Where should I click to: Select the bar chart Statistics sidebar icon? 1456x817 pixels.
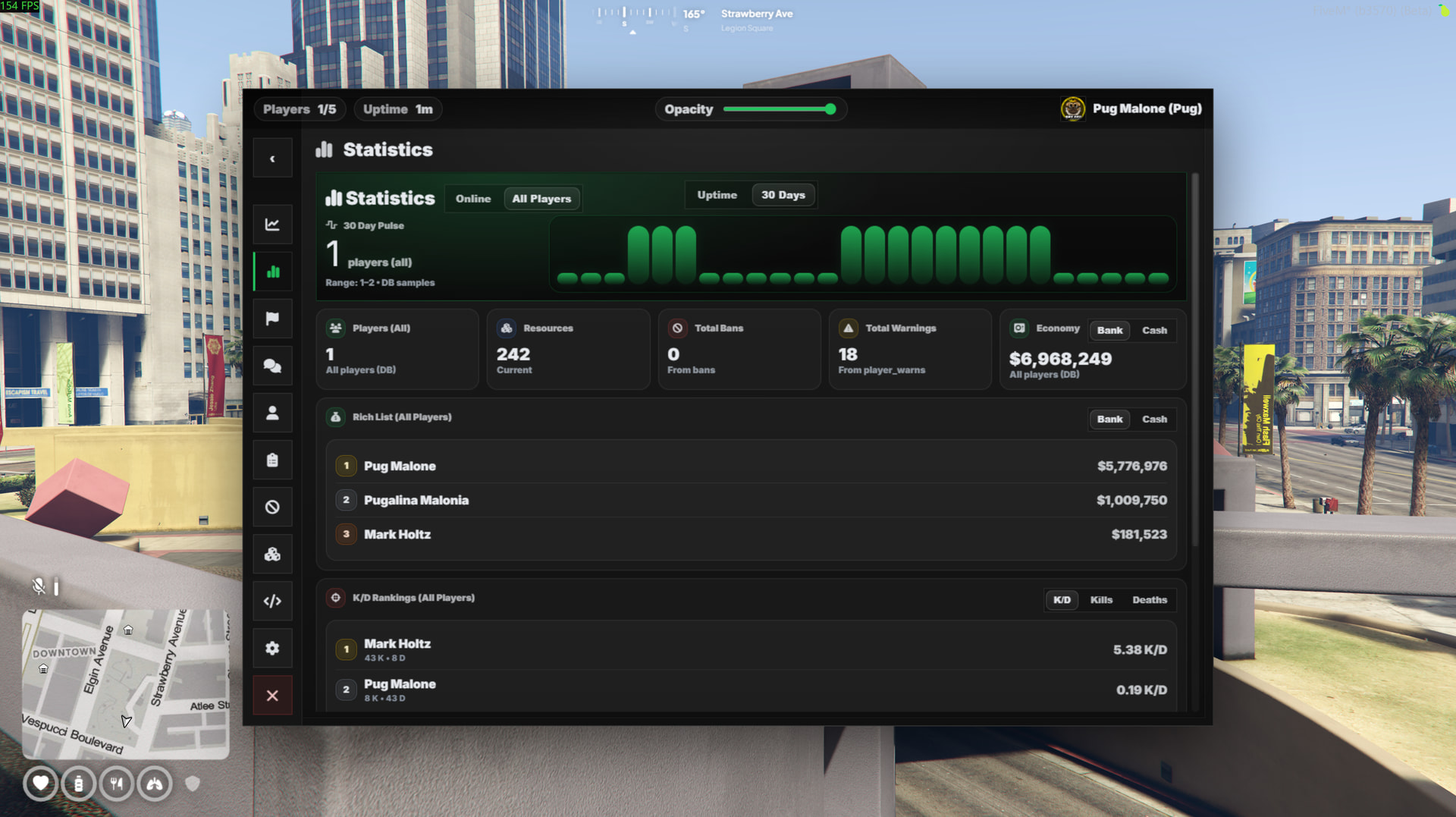pyautogui.click(x=273, y=272)
